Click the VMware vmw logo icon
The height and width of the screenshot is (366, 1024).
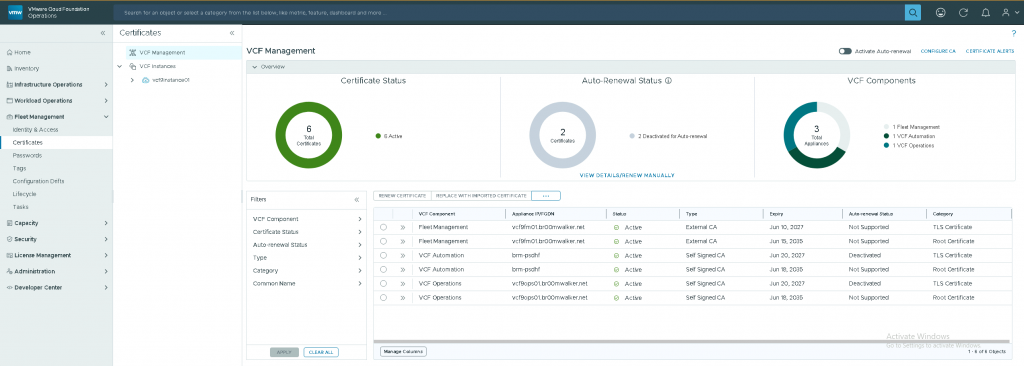click(15, 12)
